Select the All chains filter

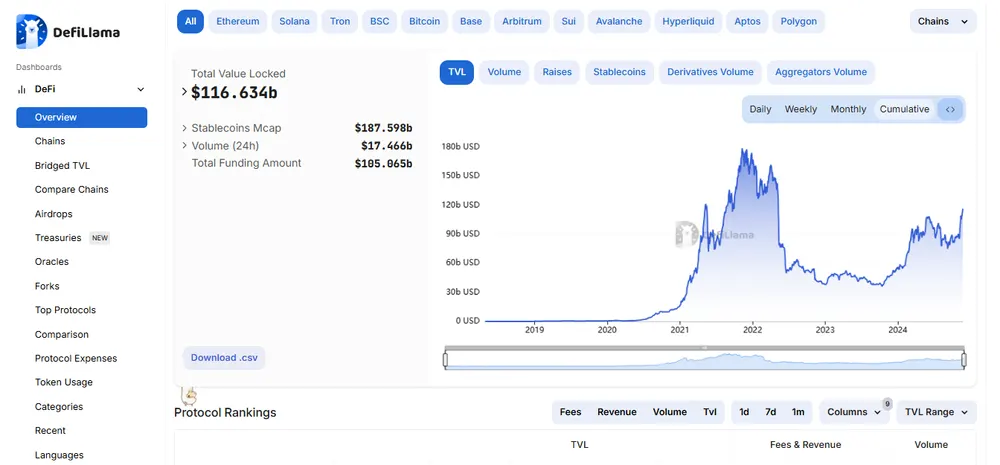(x=190, y=21)
